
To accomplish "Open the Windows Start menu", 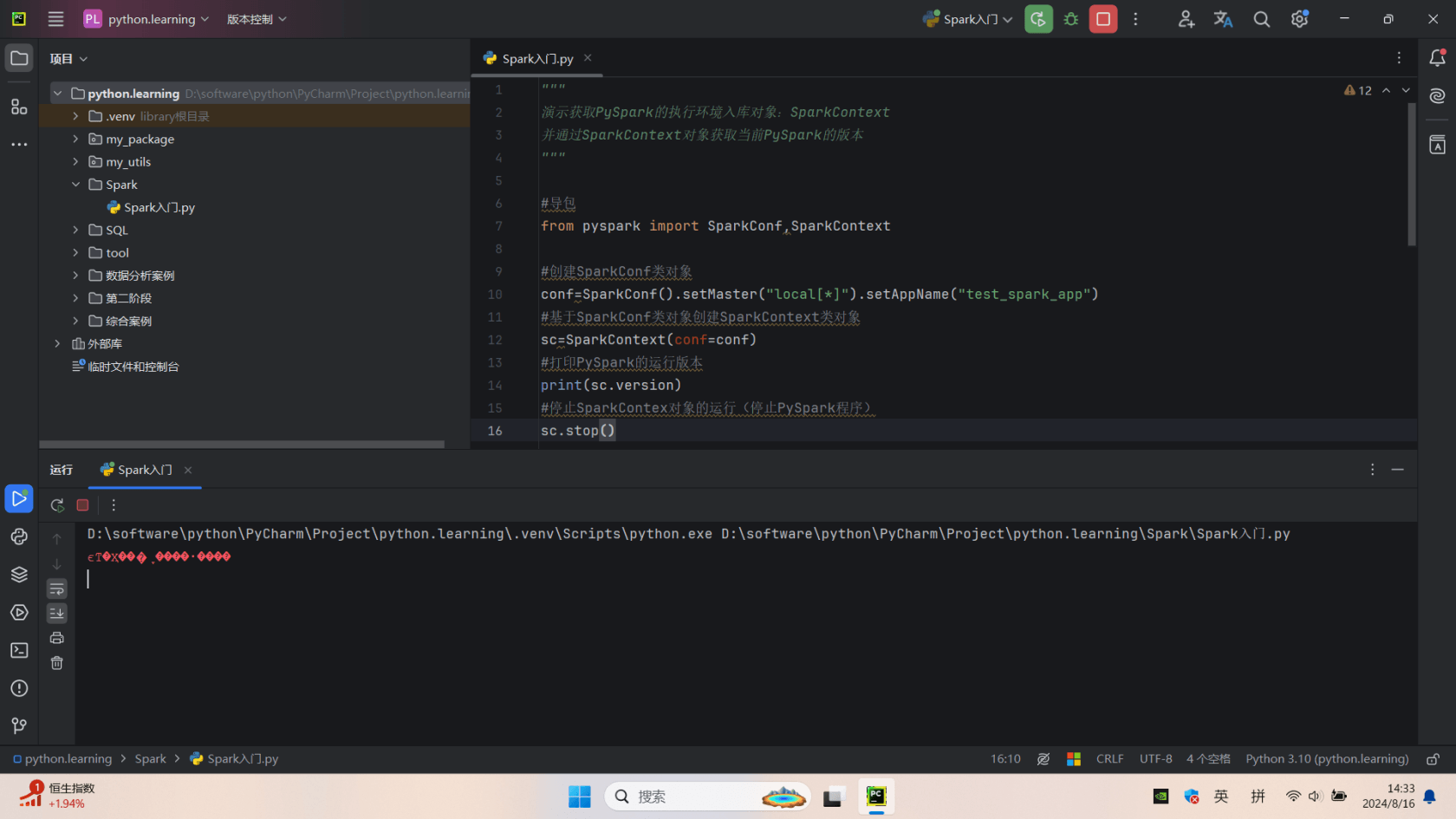I will [579, 796].
